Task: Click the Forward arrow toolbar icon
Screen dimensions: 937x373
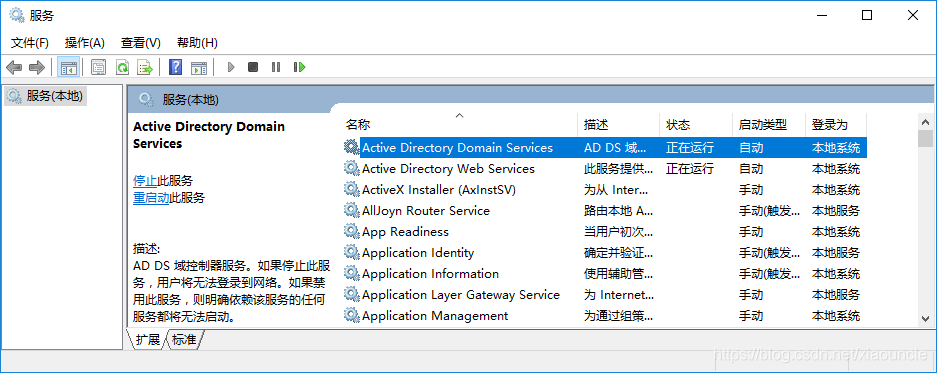Action: [x=37, y=68]
